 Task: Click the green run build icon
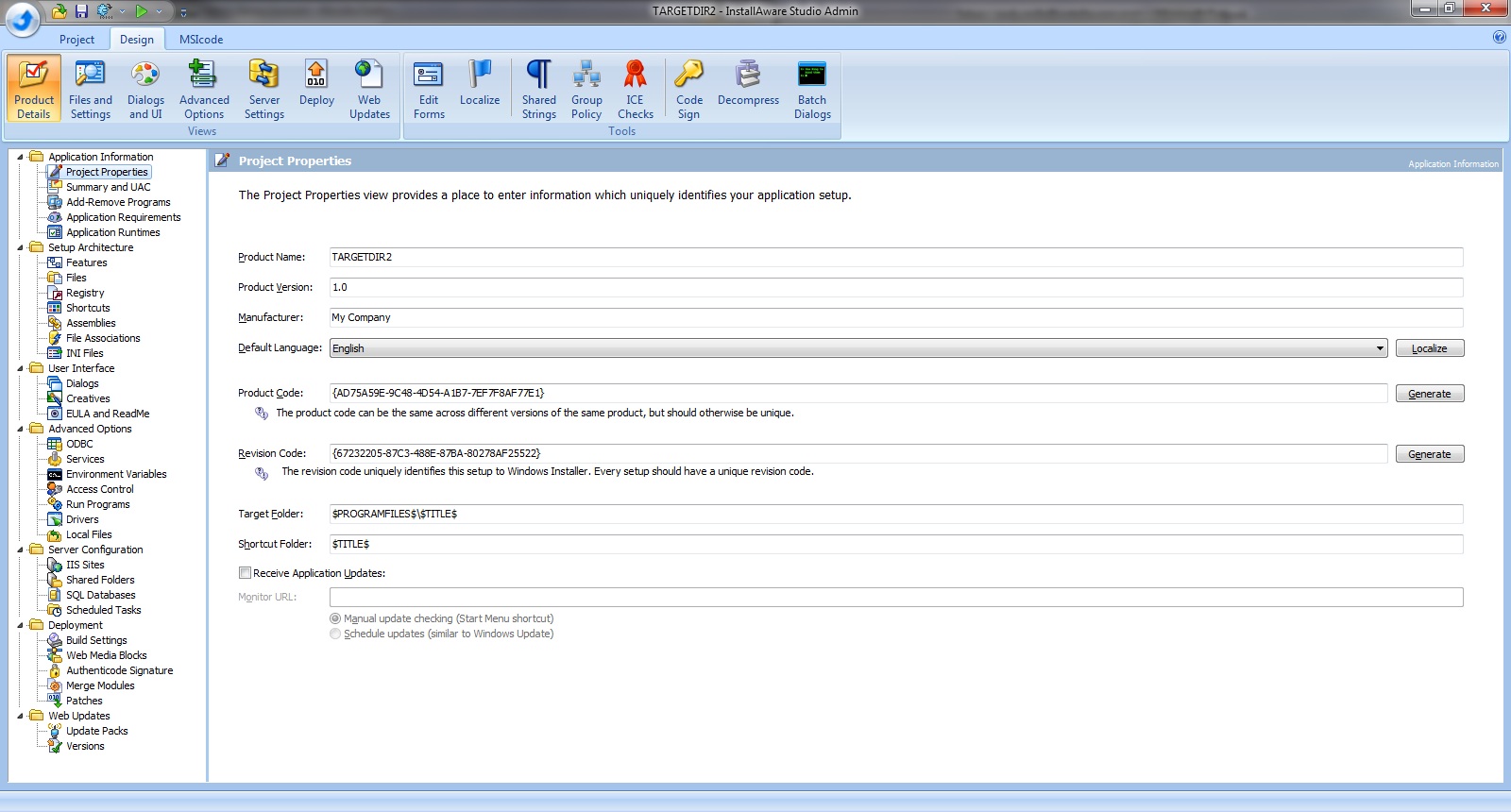click(x=141, y=11)
